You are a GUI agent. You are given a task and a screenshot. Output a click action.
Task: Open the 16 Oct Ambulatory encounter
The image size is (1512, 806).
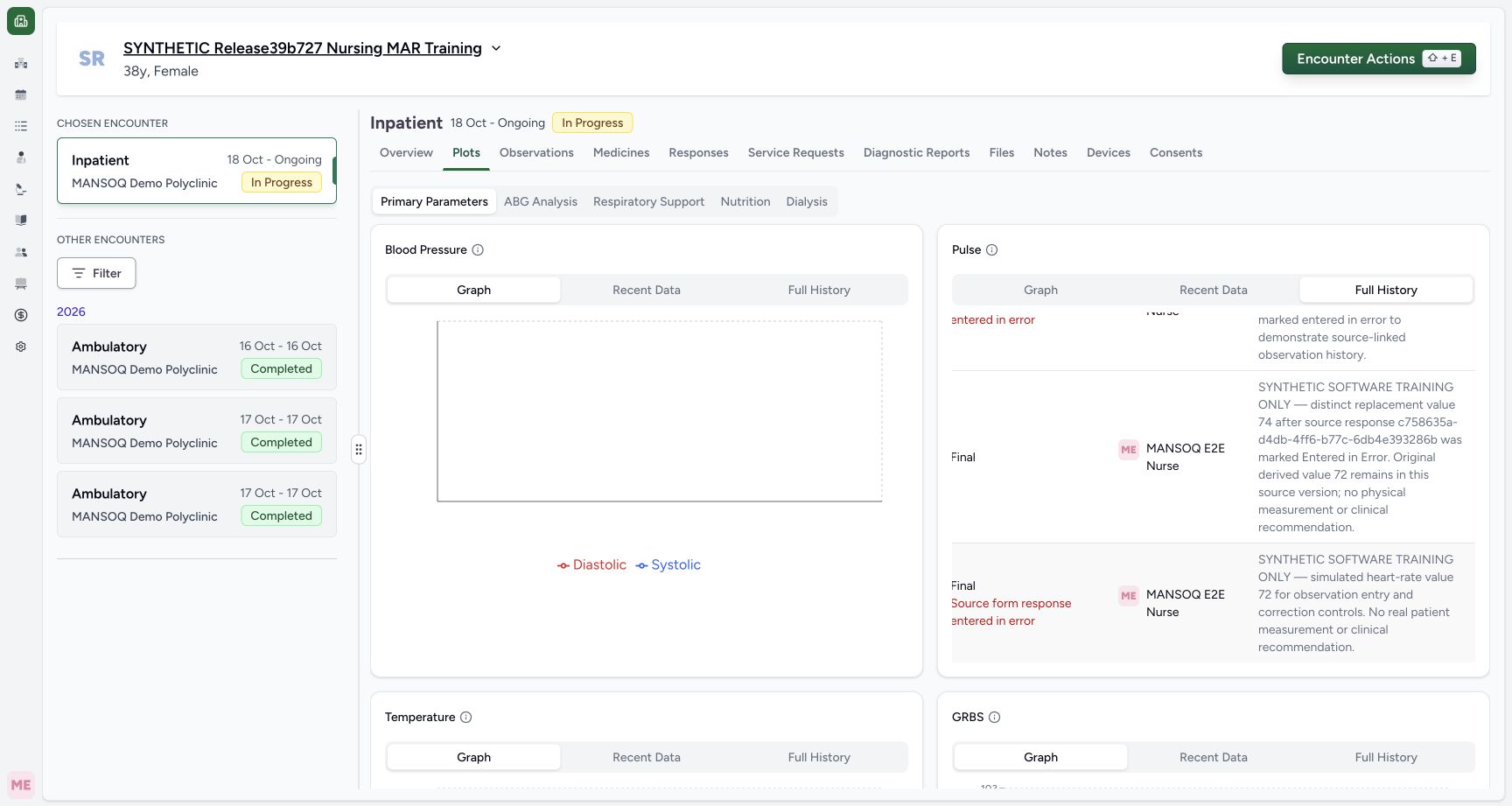tap(197, 357)
